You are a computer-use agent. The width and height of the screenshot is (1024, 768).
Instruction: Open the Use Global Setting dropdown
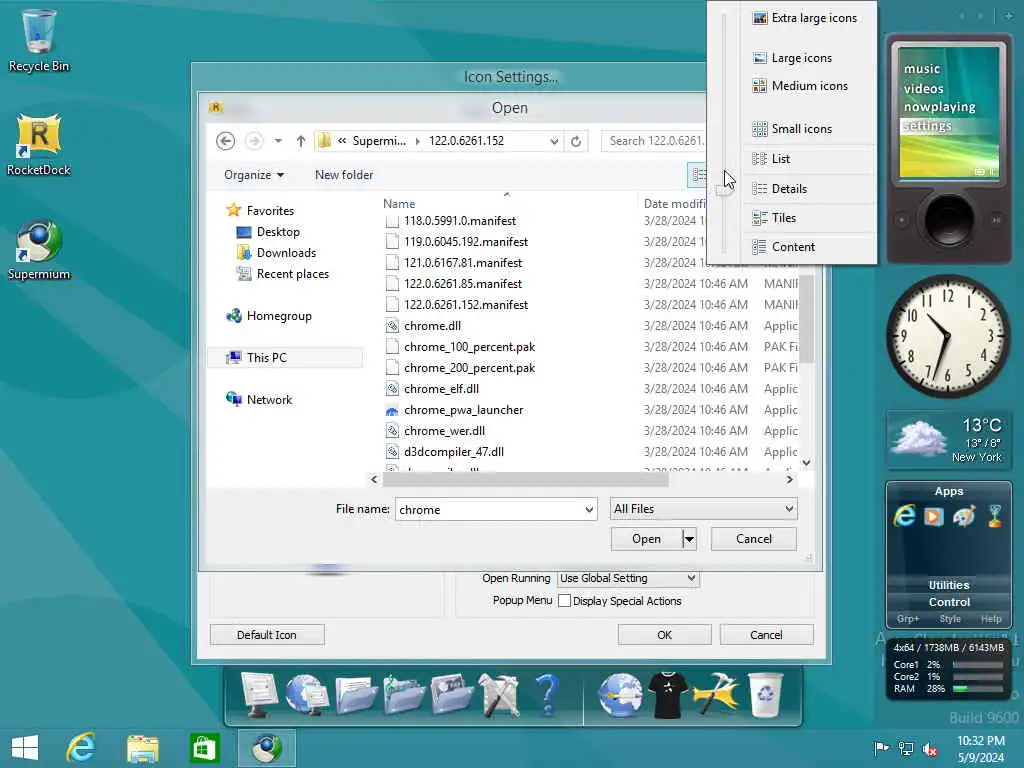(628, 579)
